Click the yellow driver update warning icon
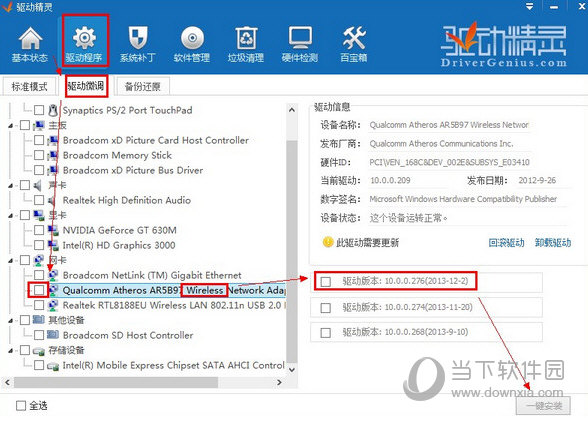This screenshot has height=422, width=588. [x=328, y=242]
